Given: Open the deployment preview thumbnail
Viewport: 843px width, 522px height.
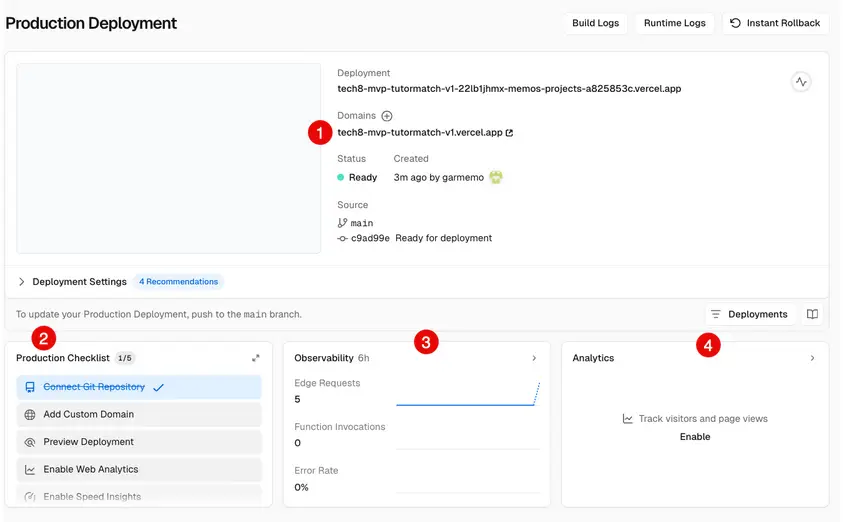Looking at the screenshot, I should 168,158.
